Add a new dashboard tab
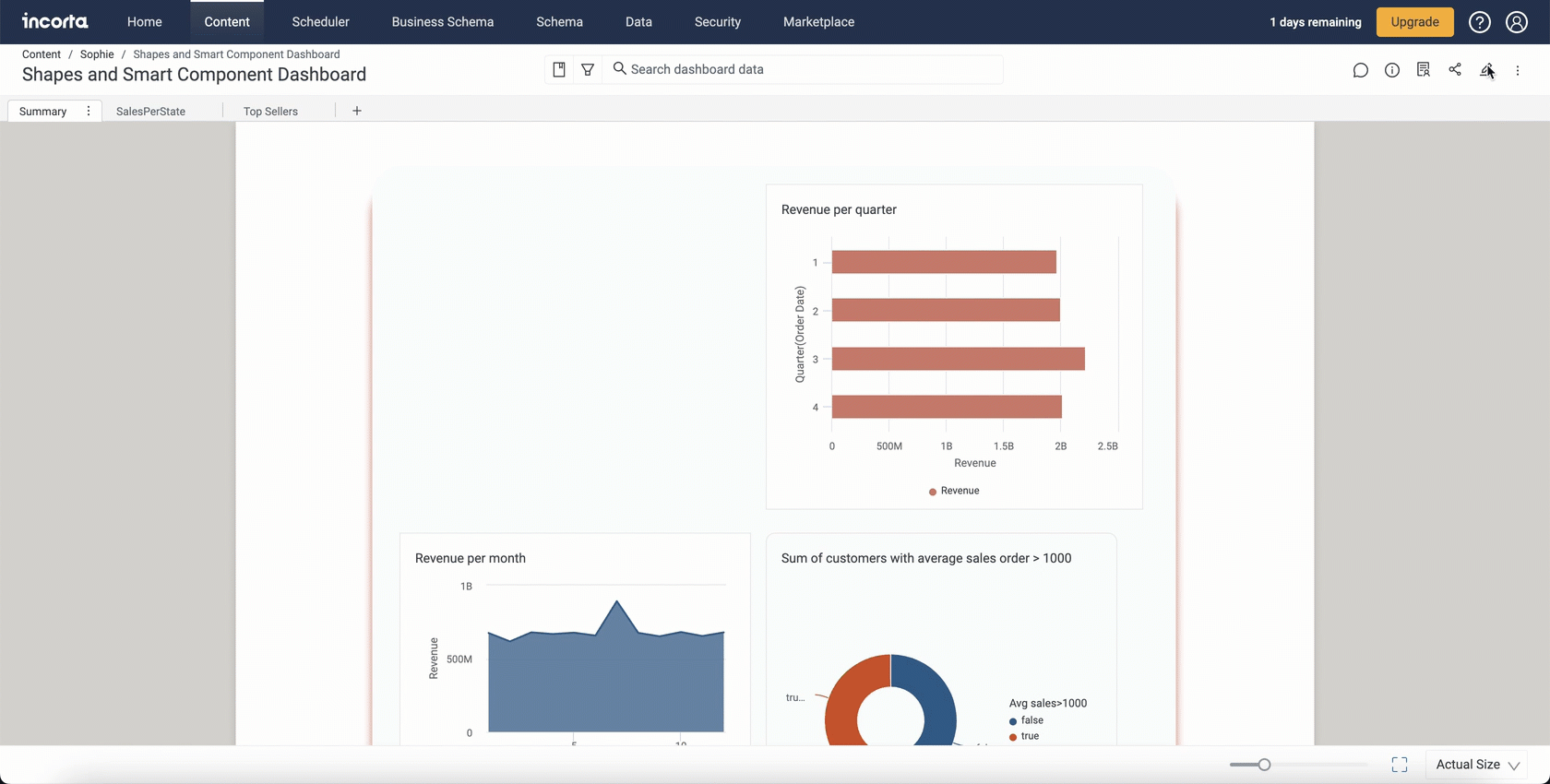Viewport: 1550px width, 784px height. click(x=357, y=111)
